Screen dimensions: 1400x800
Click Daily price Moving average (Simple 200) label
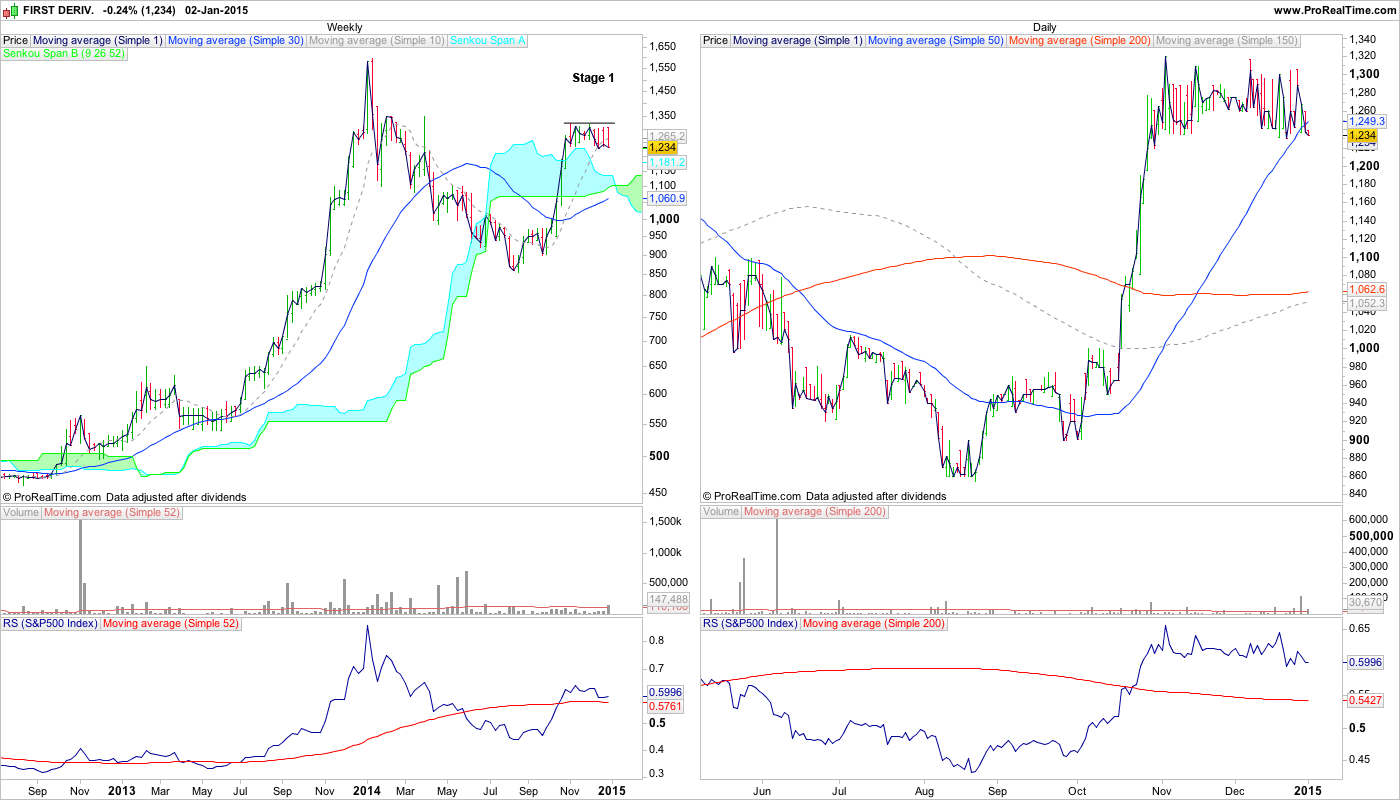[x=1080, y=41]
